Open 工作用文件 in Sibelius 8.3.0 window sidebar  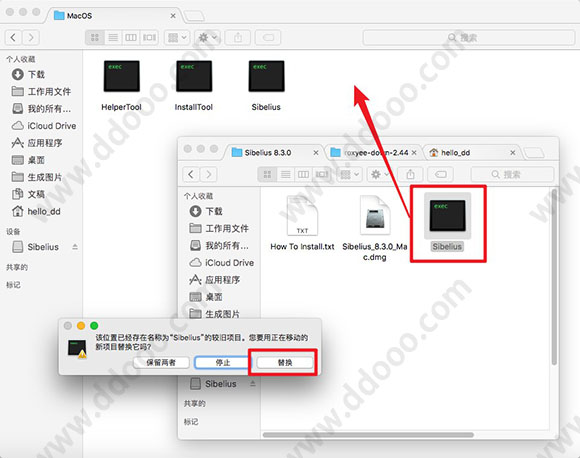click(x=219, y=228)
